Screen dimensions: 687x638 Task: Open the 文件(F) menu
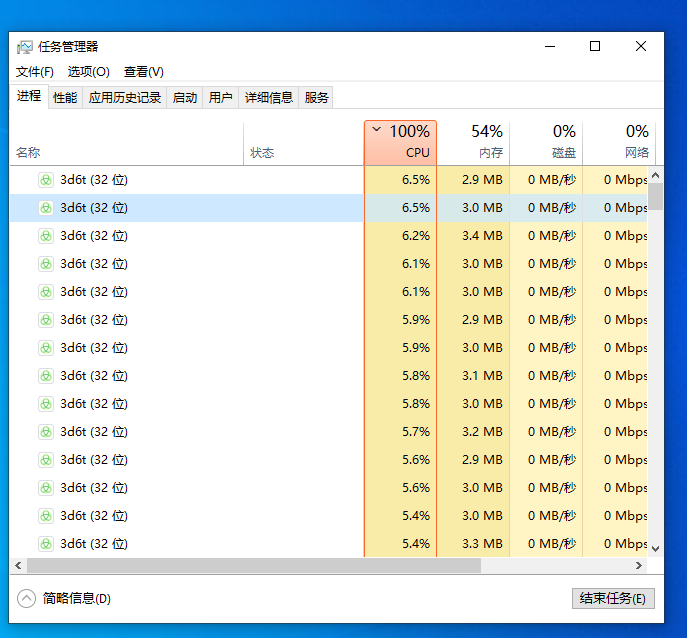pyautogui.click(x=35, y=72)
